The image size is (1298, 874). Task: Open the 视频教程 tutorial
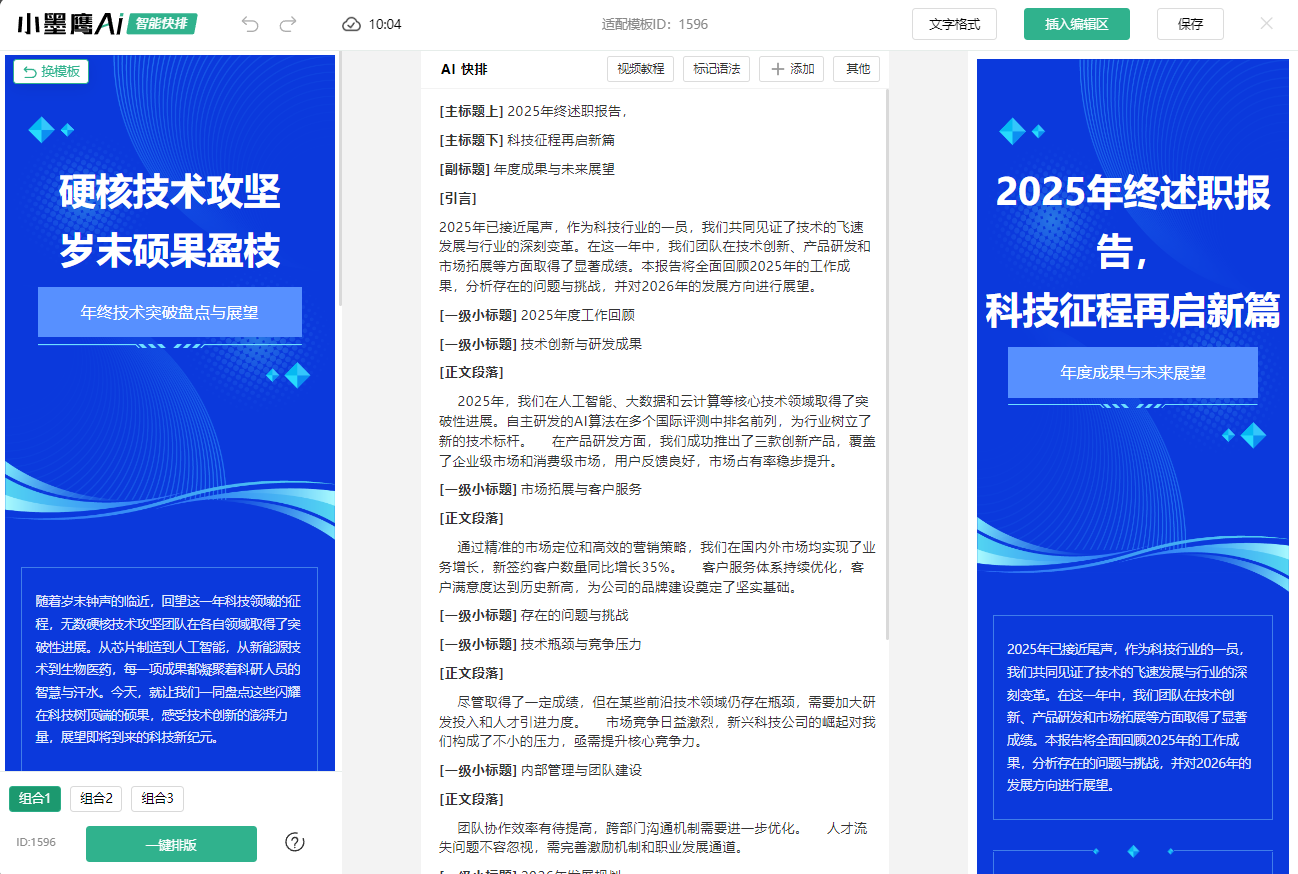pyautogui.click(x=640, y=69)
